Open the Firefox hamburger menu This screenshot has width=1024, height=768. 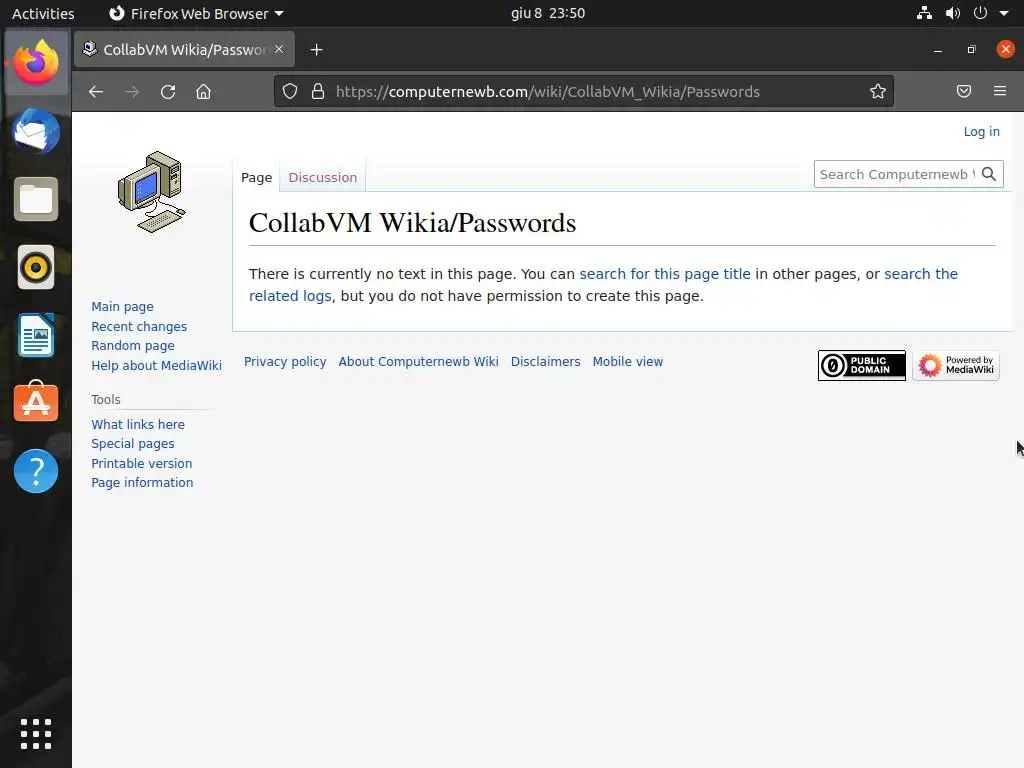point(1000,91)
